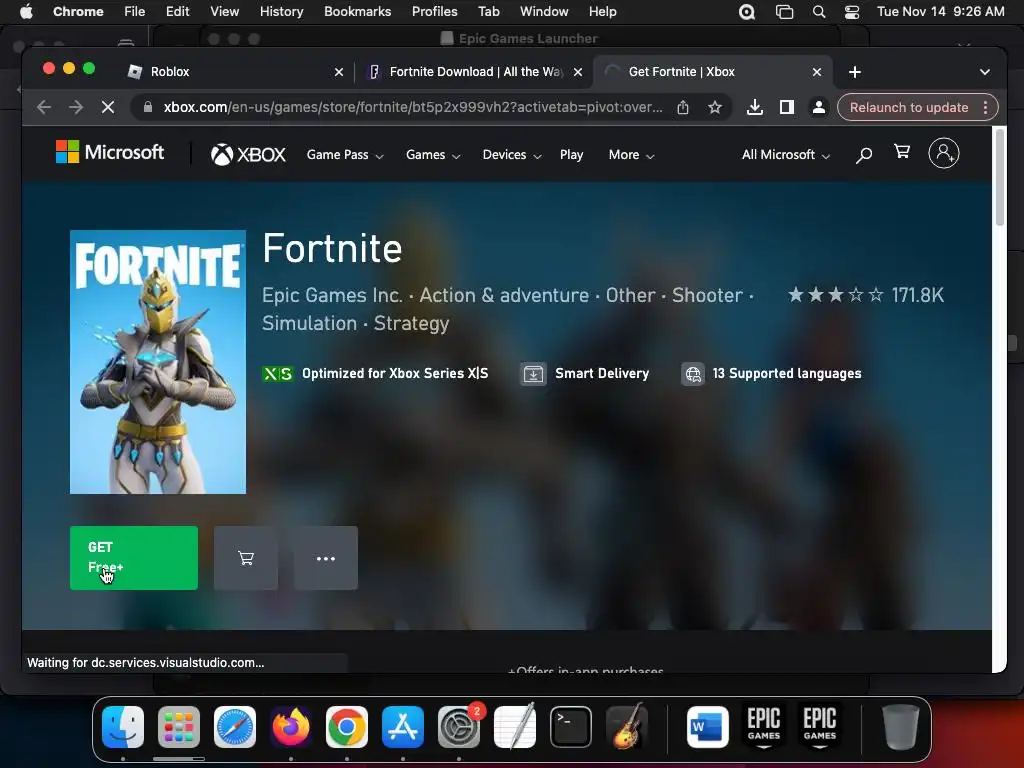1024x768 pixels.
Task: Open the Play link
Action: (x=571, y=155)
